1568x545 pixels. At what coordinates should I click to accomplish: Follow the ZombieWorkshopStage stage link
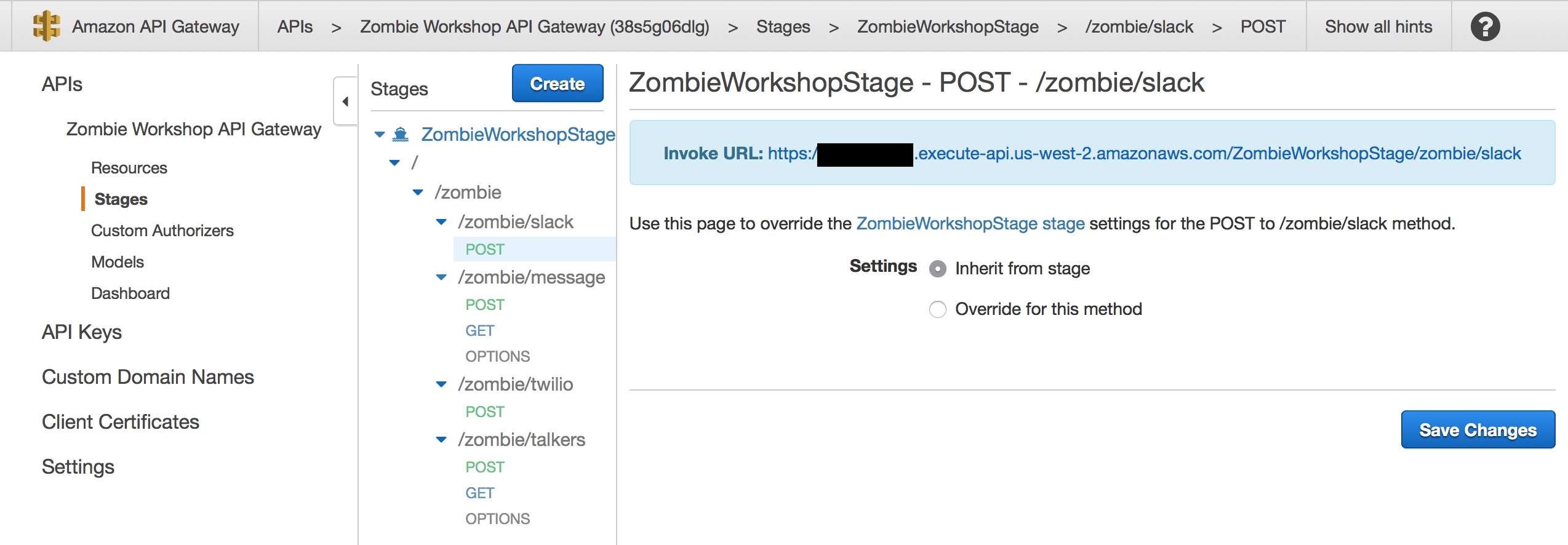(x=970, y=223)
